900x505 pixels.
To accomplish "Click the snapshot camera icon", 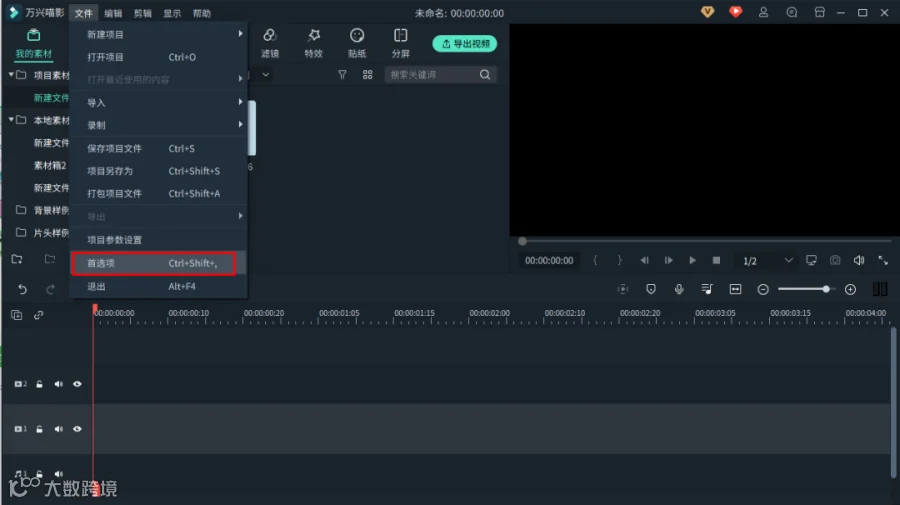I will [x=835, y=261].
